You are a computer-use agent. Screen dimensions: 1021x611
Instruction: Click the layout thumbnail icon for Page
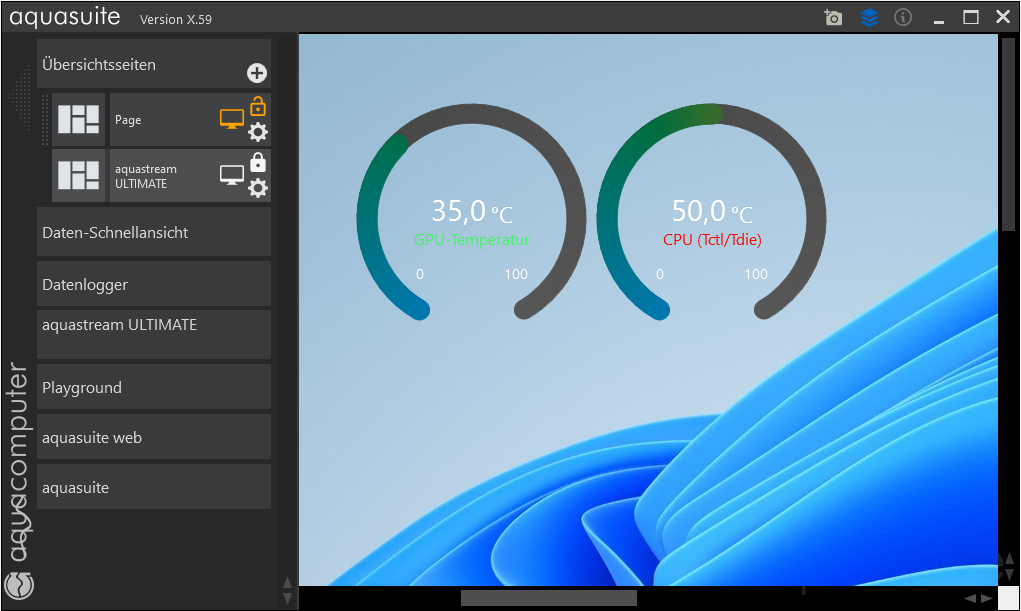tap(78, 120)
